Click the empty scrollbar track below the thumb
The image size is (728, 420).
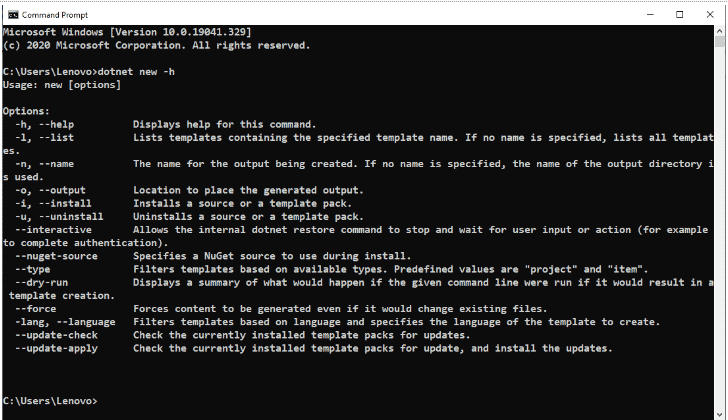click(720, 227)
